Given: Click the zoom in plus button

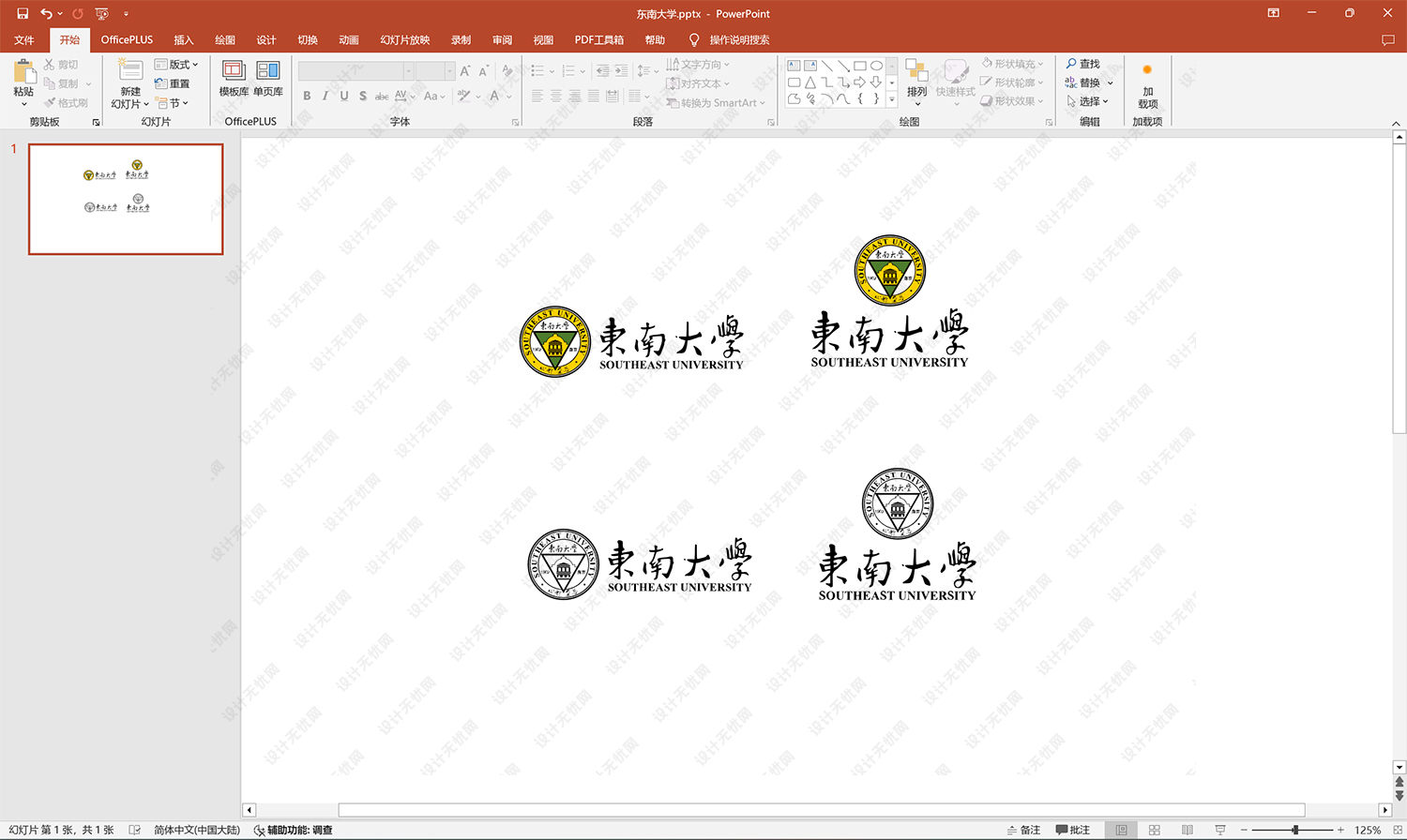Looking at the screenshot, I should coord(1340,830).
